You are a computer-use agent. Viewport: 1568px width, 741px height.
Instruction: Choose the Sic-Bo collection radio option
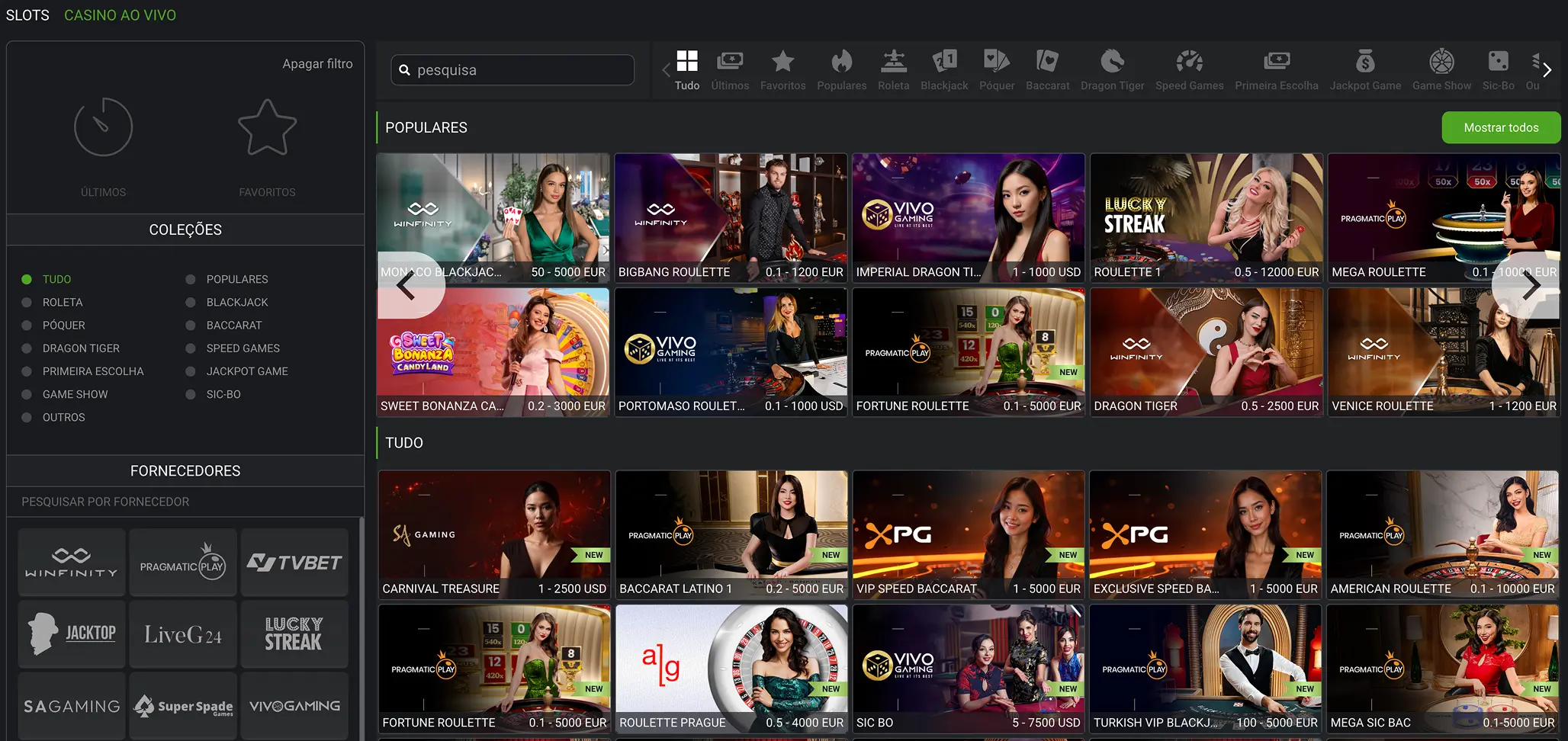[191, 394]
